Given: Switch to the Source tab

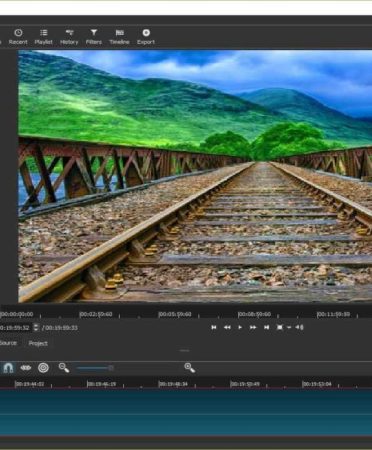Looking at the screenshot, I should (x=8, y=343).
